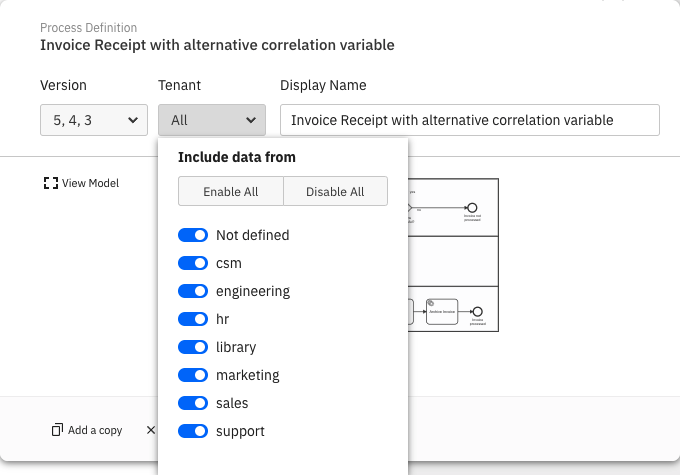Screen dimensions: 680x475
Task: Disable the marketing tenant toggle
Action: [193, 375]
